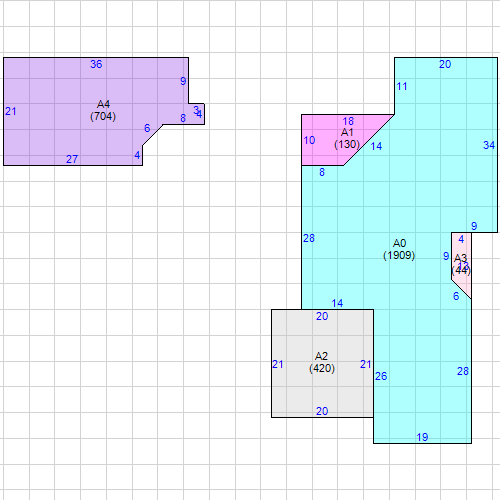Screen dimensions: 500x500
Task: Click the 27 dimension on area A4
Action: [72, 159]
